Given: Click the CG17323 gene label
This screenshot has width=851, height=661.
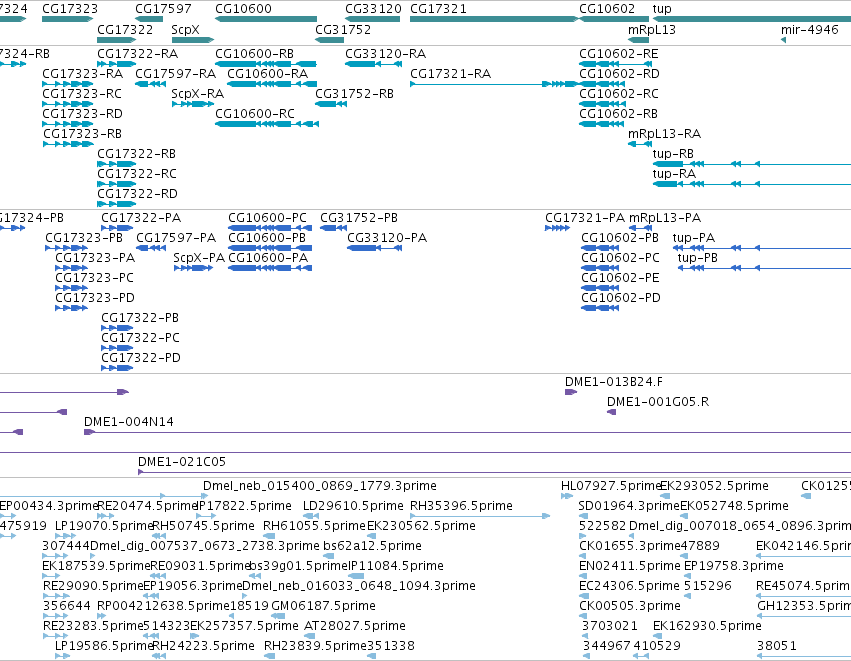Looking at the screenshot, I should click(70, 9).
